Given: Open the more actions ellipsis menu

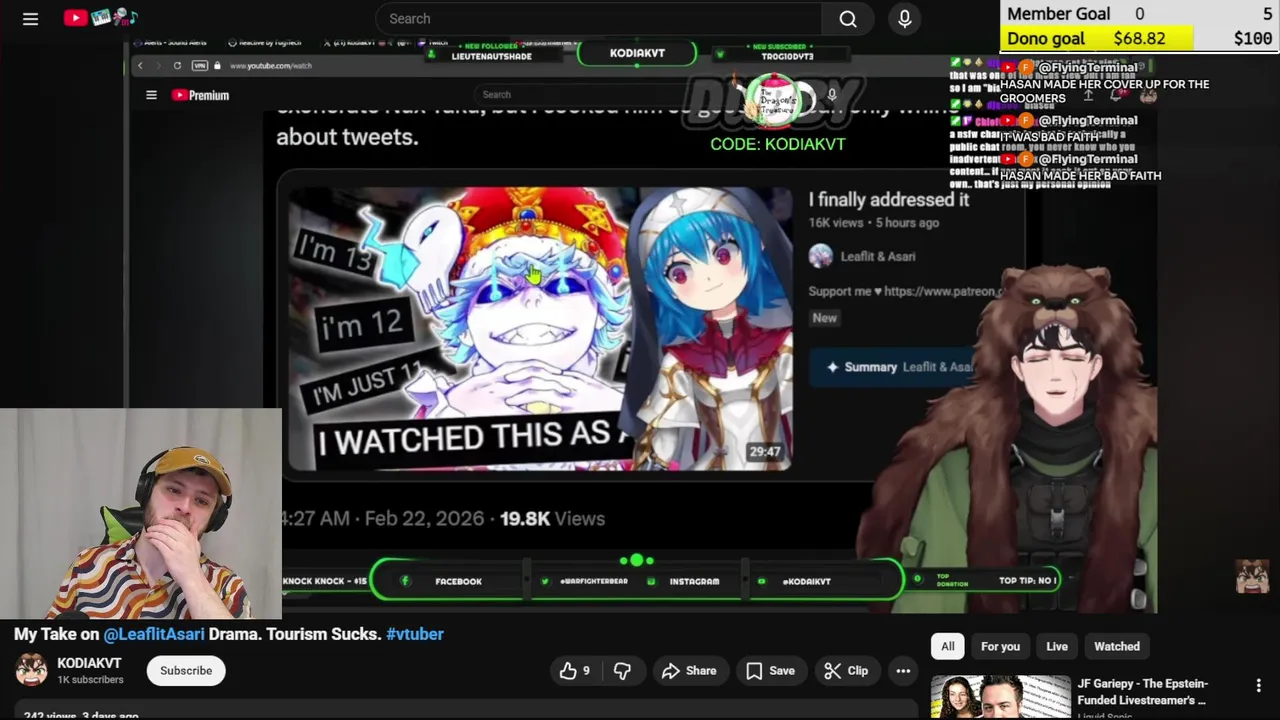Looking at the screenshot, I should pos(903,671).
